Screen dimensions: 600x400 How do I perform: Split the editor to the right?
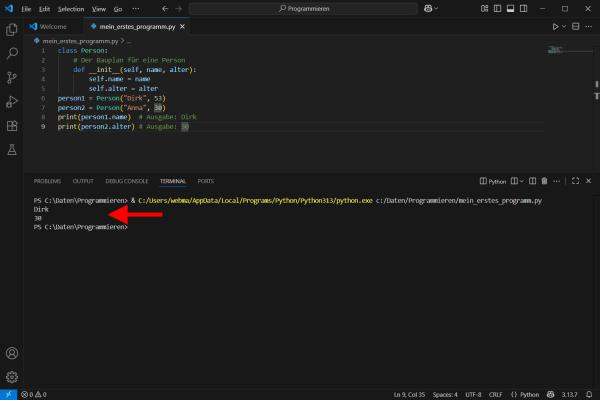click(x=576, y=26)
